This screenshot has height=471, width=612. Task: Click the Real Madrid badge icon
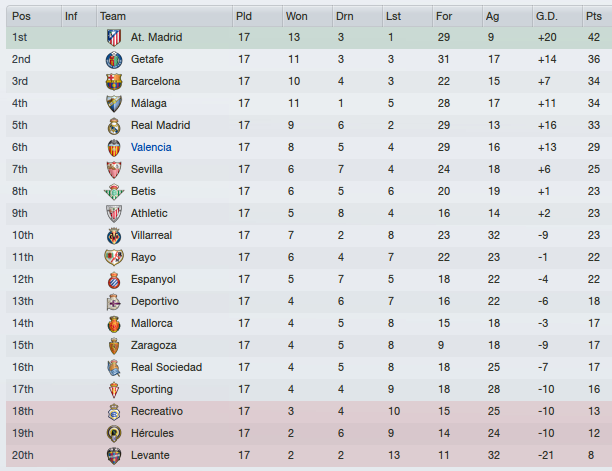tap(114, 126)
